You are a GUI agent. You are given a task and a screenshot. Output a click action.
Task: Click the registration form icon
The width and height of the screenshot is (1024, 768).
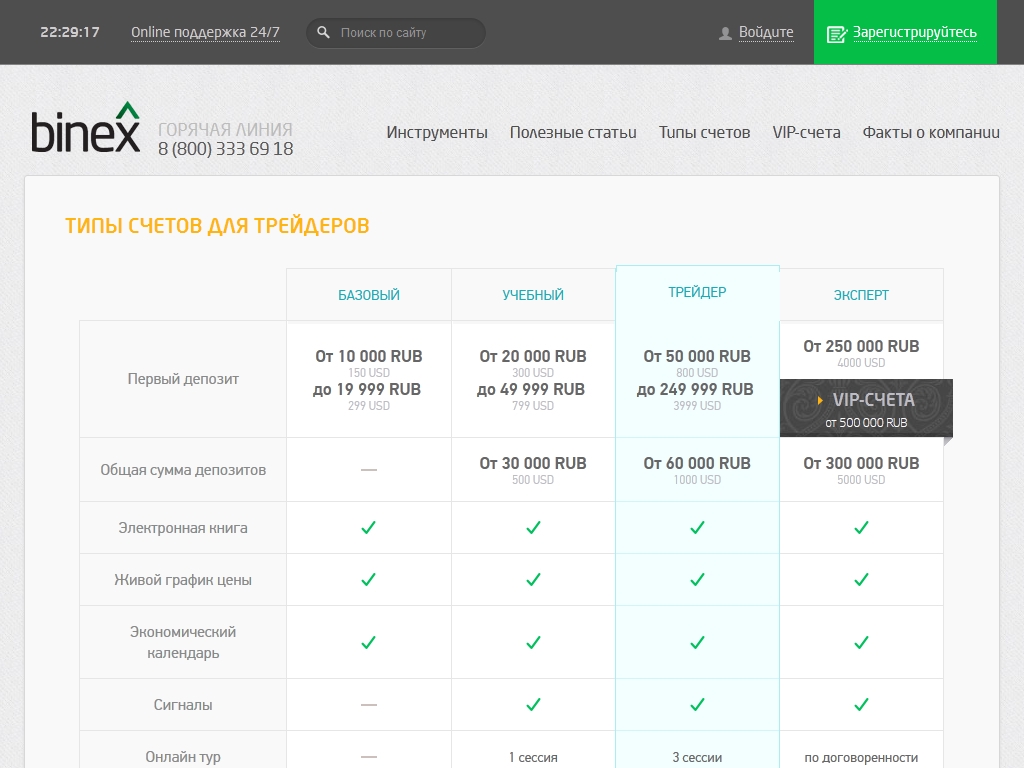tap(836, 33)
